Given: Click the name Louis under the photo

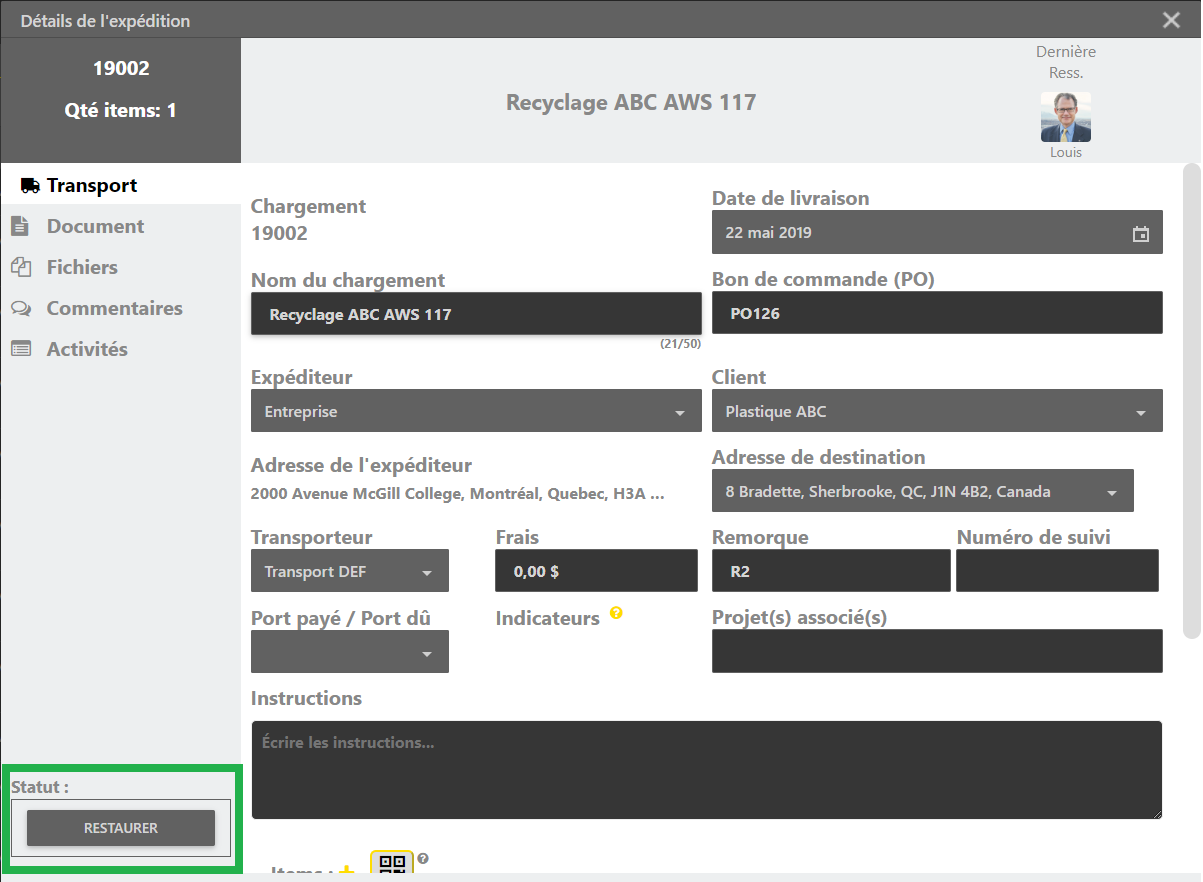Looking at the screenshot, I should [1066, 153].
